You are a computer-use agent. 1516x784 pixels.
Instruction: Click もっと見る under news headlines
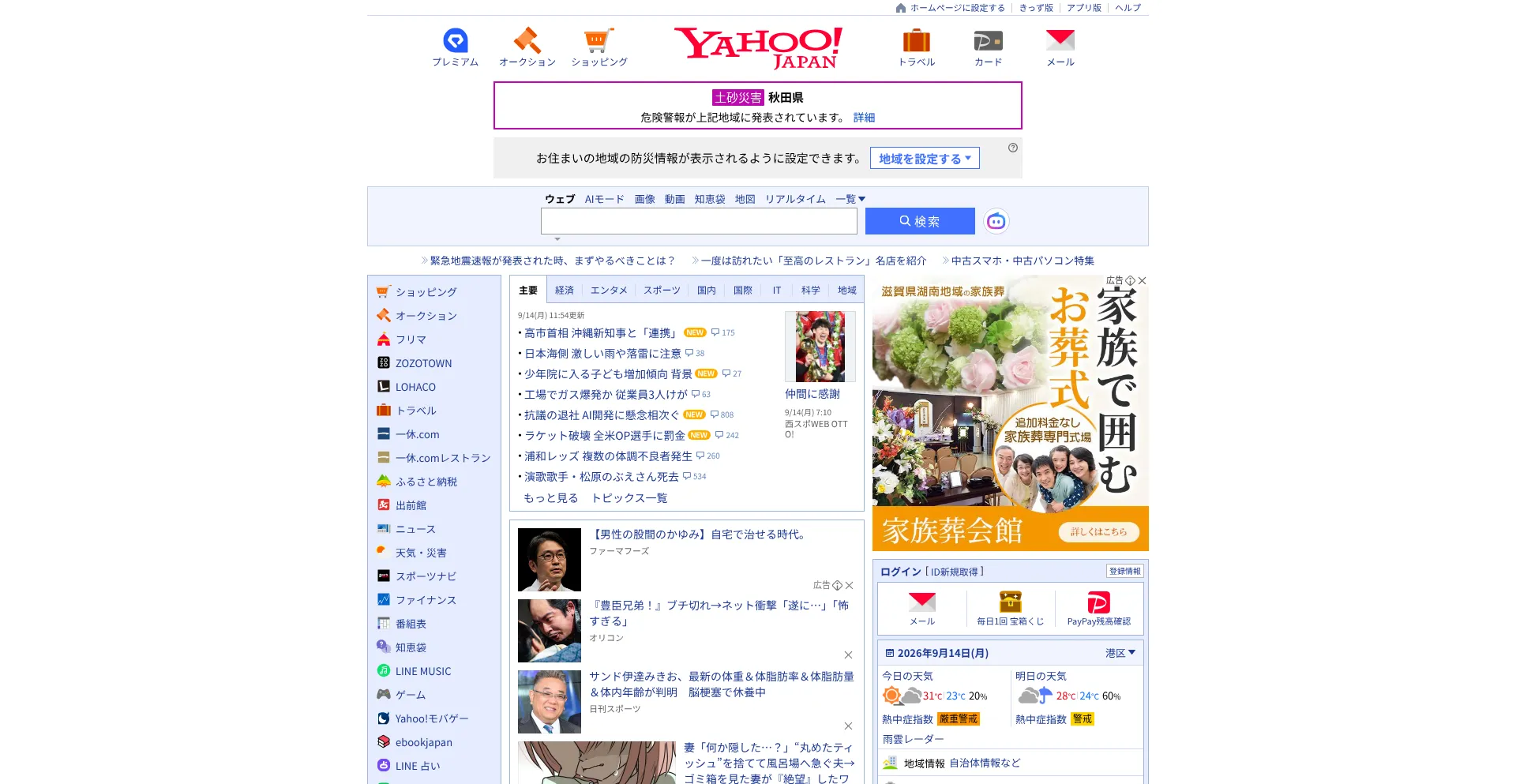click(551, 497)
